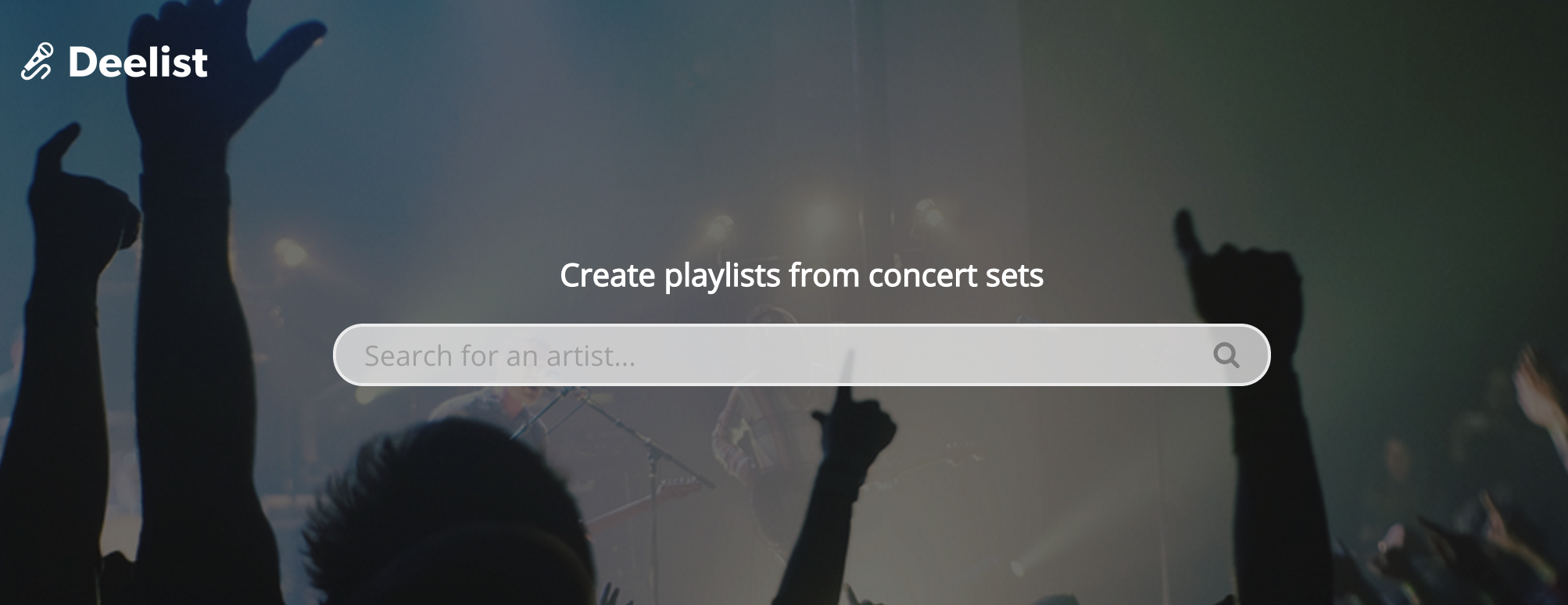The width and height of the screenshot is (1568, 605).
Task: Submit the search using the magnifier button
Action: (1226, 356)
